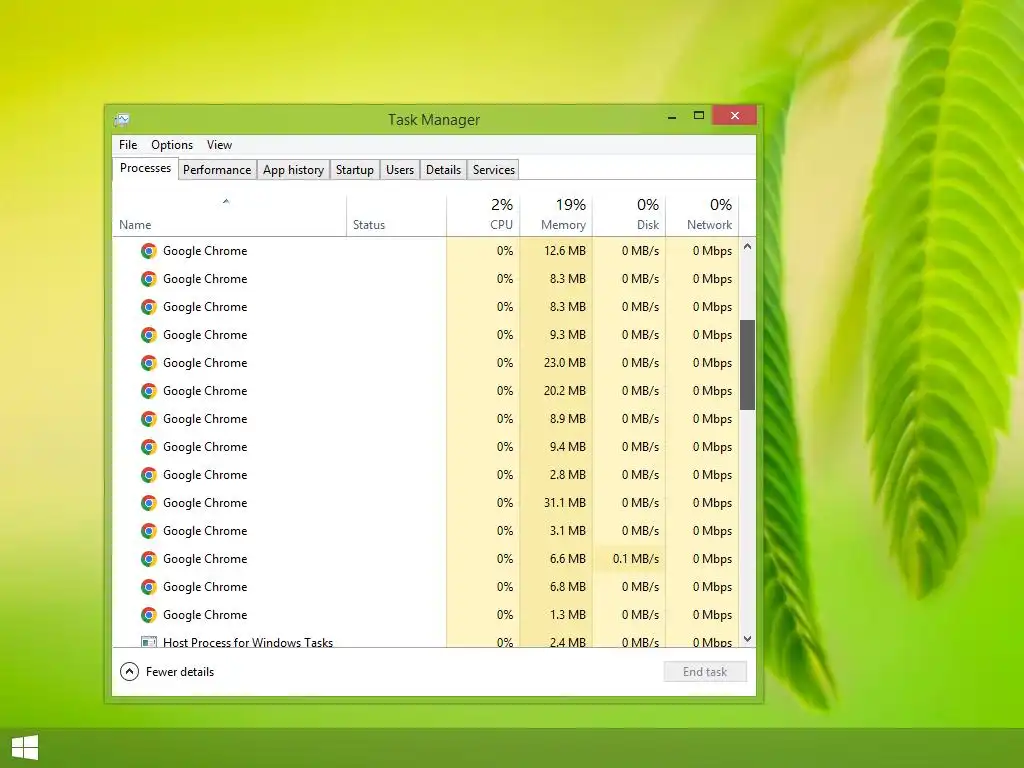Open the File menu
The height and width of the screenshot is (768, 1024).
pyautogui.click(x=128, y=145)
